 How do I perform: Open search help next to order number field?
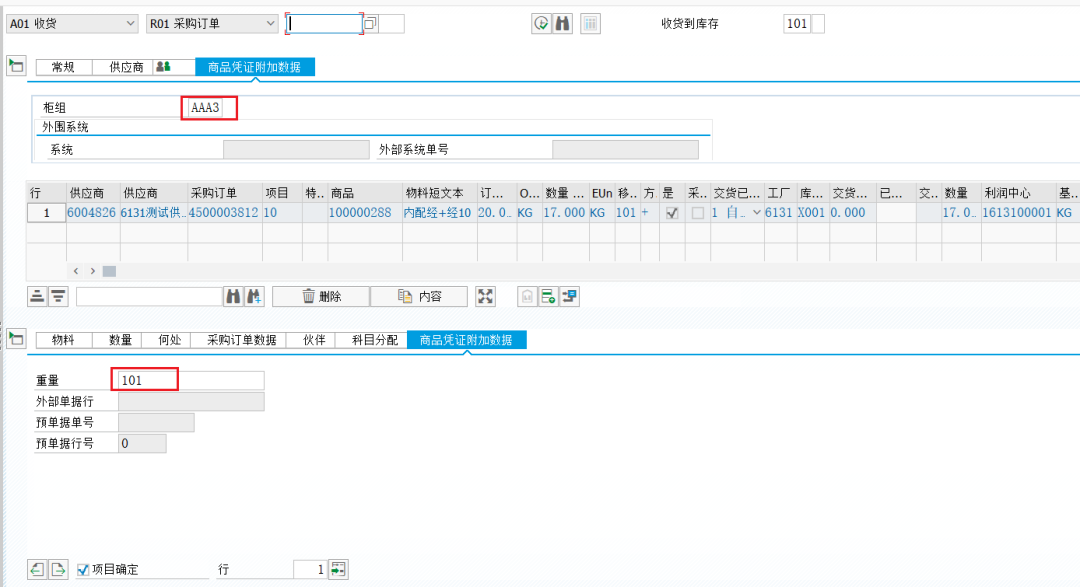pos(371,23)
